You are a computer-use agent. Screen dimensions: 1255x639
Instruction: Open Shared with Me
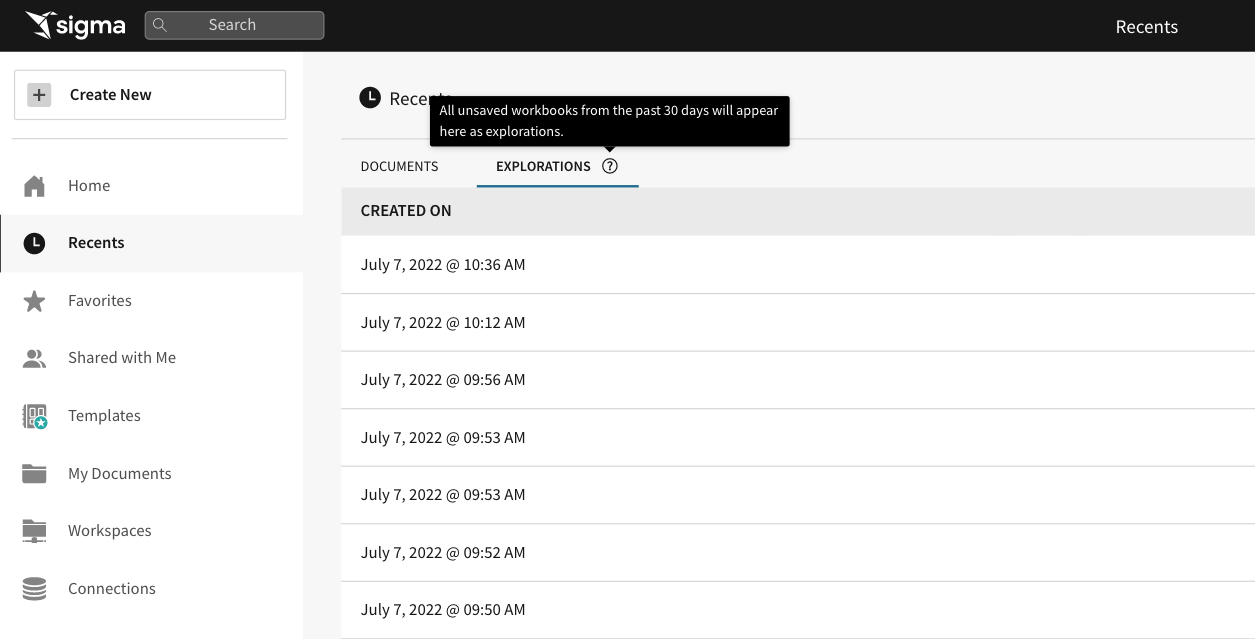[x=151, y=358]
